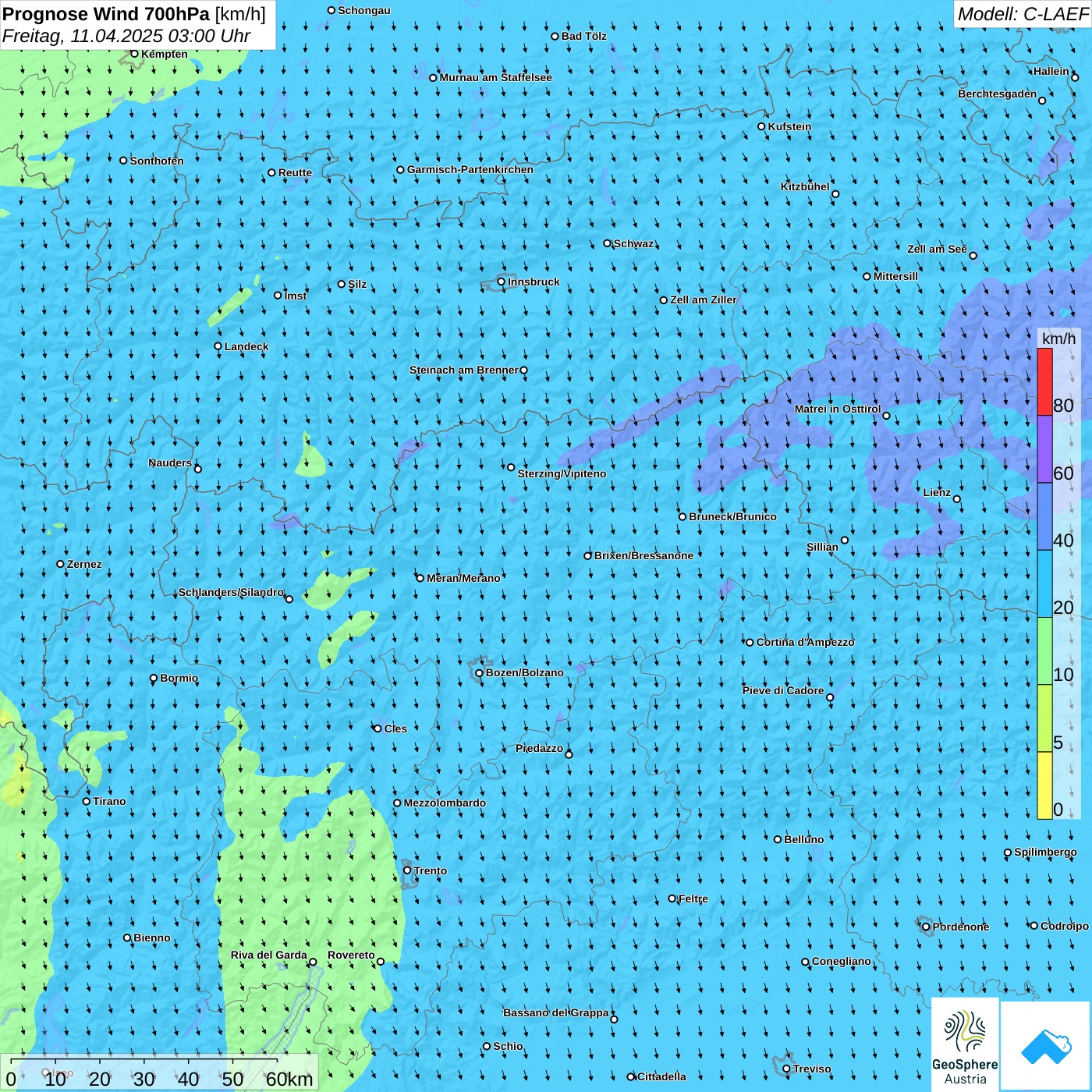
Task: Click the Belluno city label
Action: point(803,839)
